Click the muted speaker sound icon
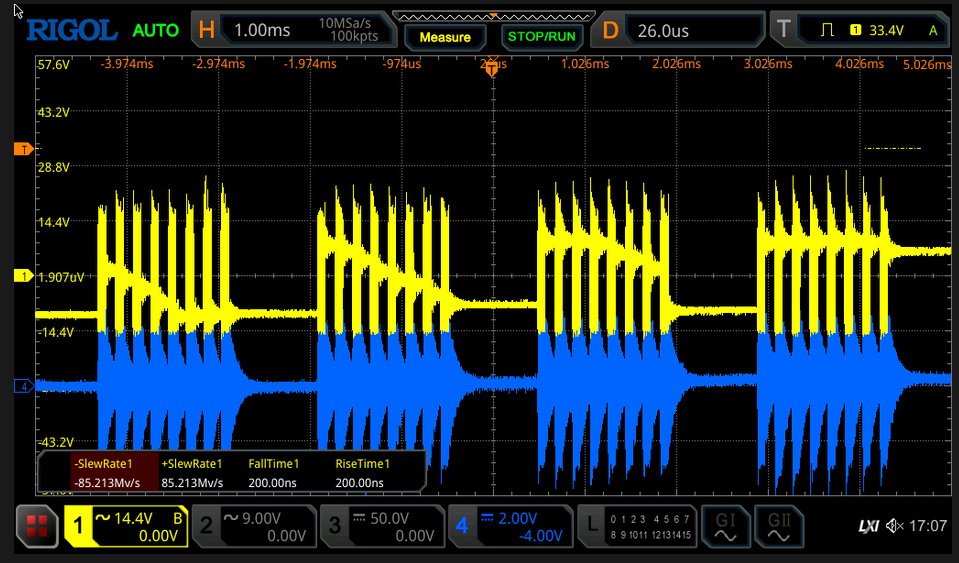 pyautogui.click(x=895, y=526)
